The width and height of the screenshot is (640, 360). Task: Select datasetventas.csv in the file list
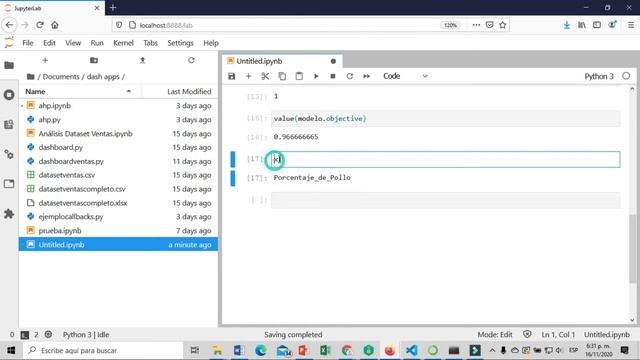coord(118,175)
